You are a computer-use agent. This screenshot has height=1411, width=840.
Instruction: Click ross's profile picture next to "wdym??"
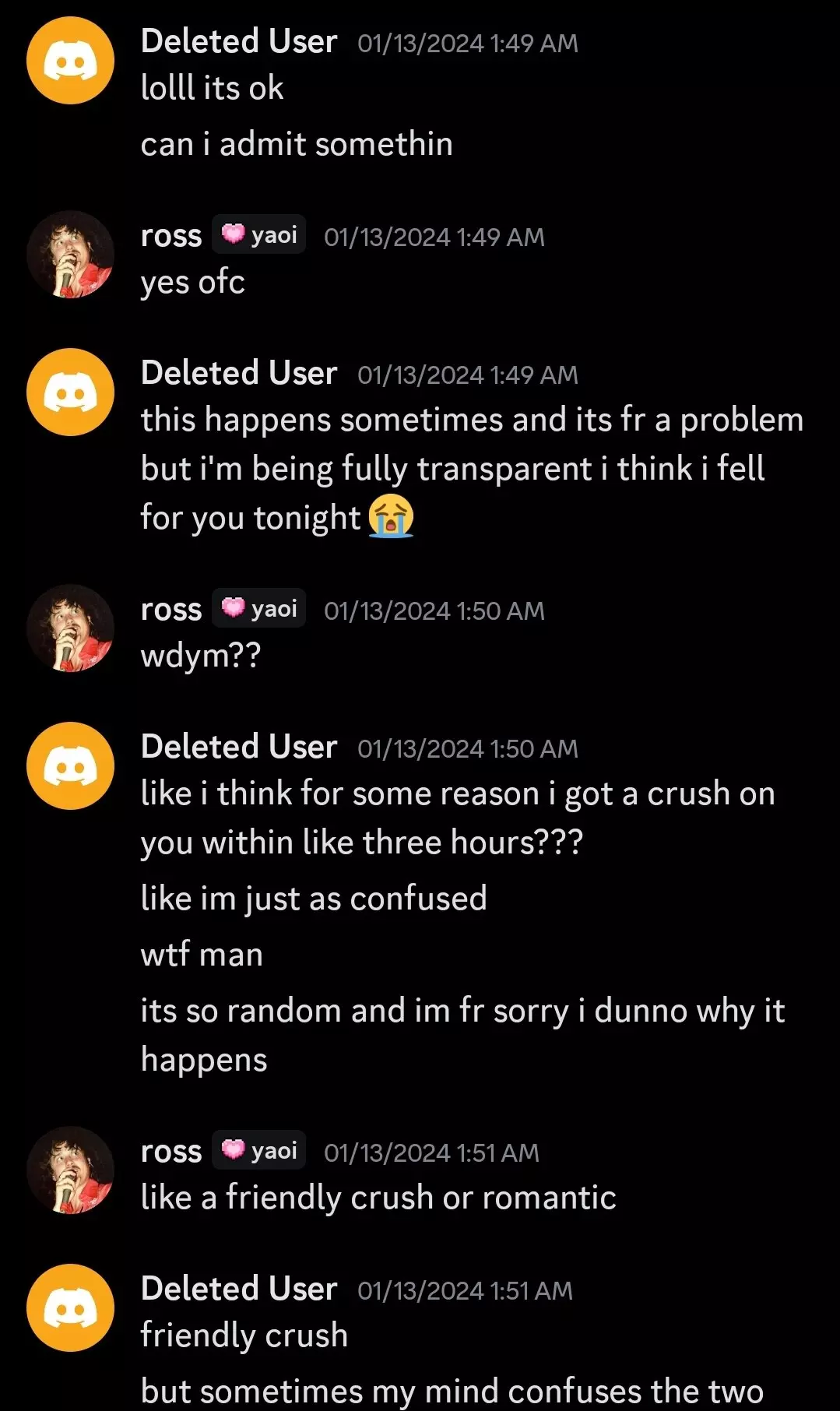click(70, 628)
